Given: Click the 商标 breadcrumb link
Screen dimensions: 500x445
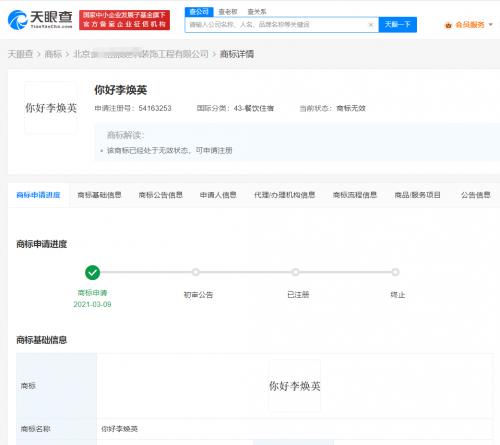Looking at the screenshot, I should pyautogui.click(x=53, y=54).
